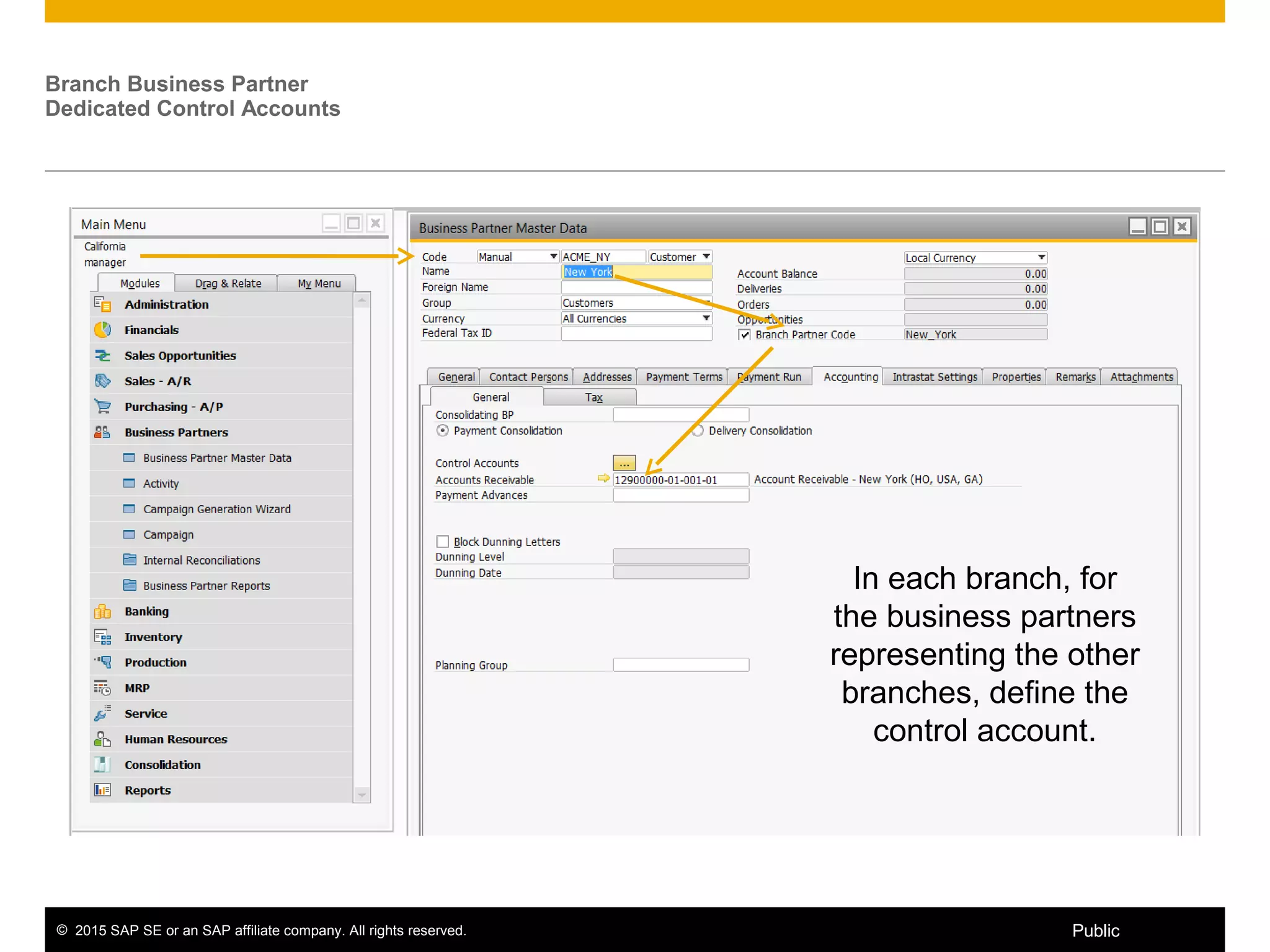Select Delivery Consolidation radio button

point(698,431)
